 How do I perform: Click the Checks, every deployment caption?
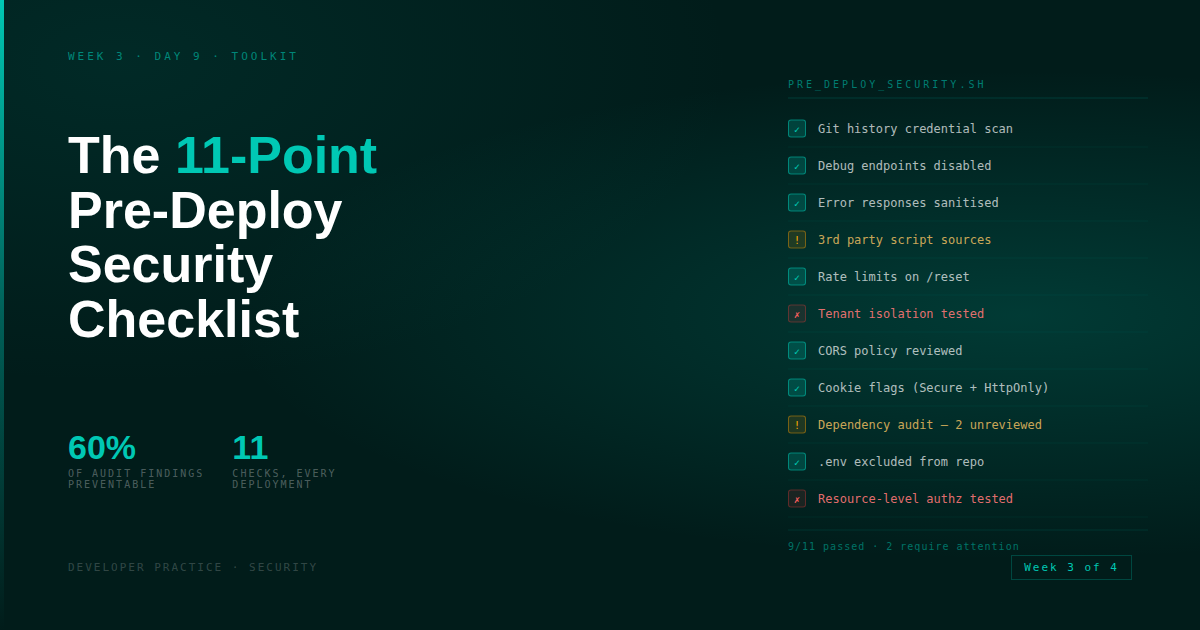click(284, 479)
